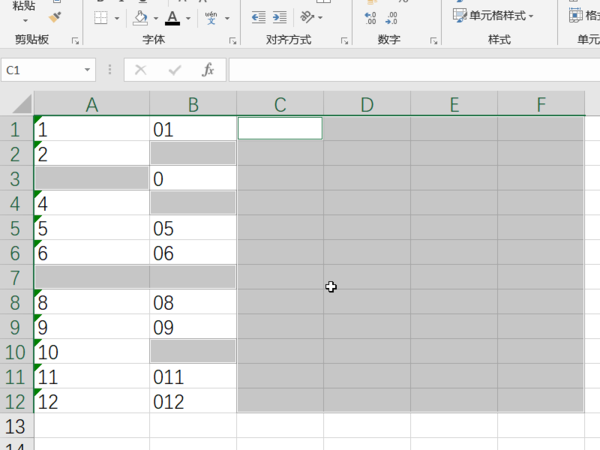Click the cancel X in formula bar

tap(140, 70)
